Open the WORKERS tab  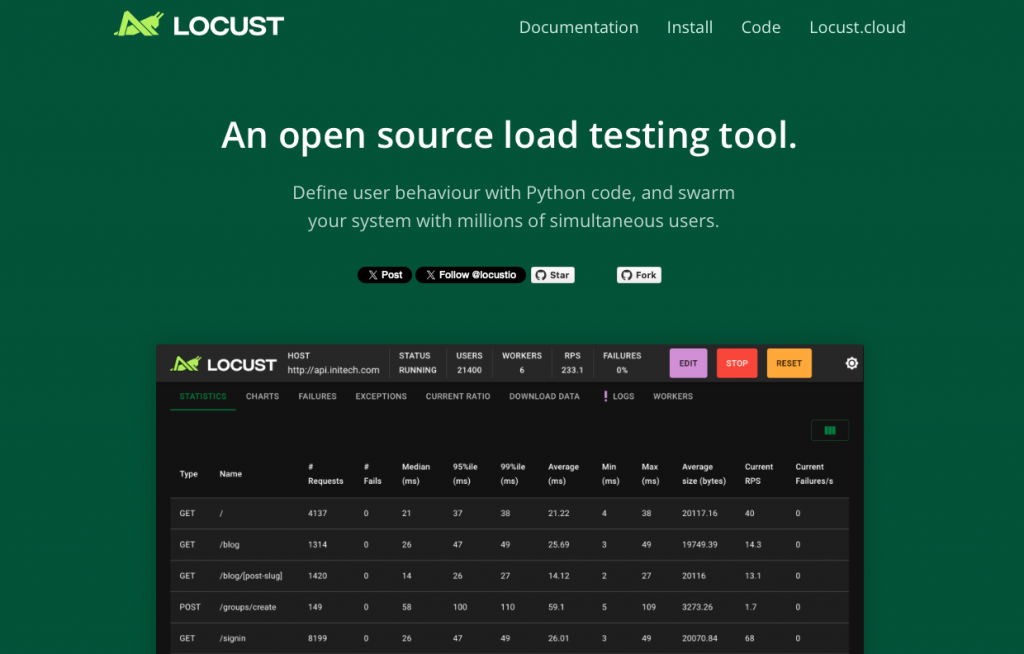click(x=673, y=397)
